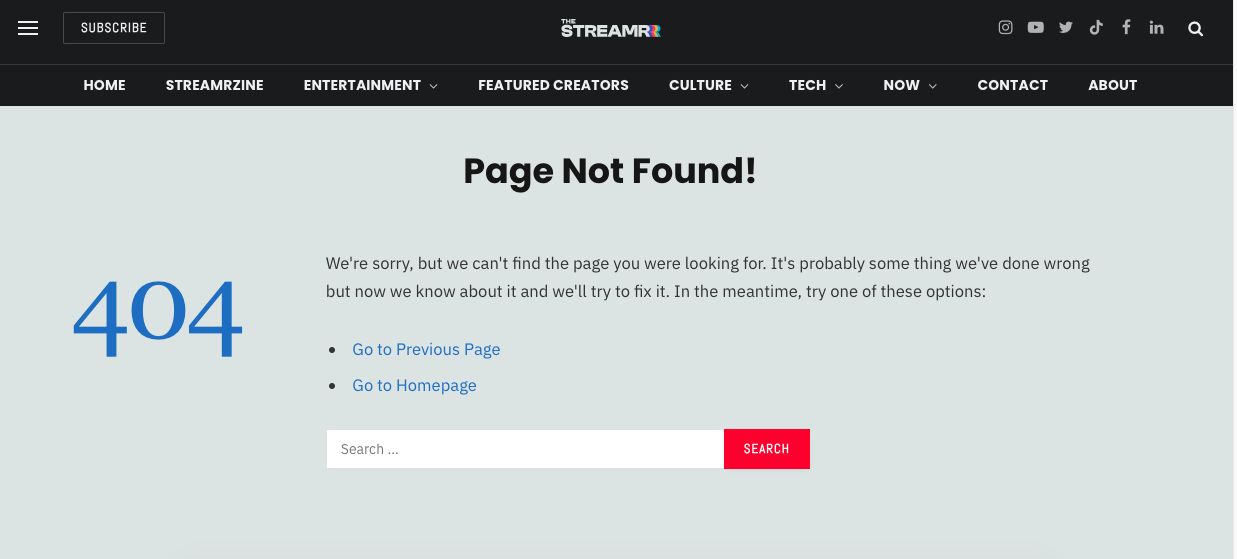This screenshot has width=1237, height=559.
Task: Expand the Entertainment dropdown menu
Action: tap(370, 85)
